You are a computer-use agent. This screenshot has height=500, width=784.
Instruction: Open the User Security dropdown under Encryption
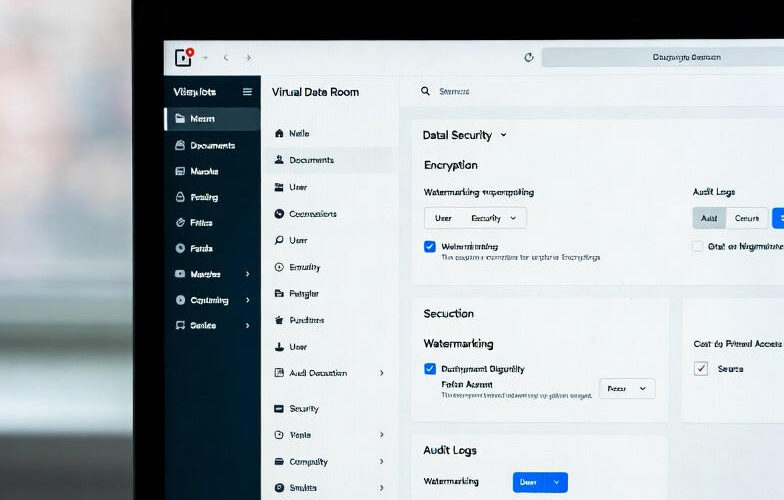coord(475,218)
